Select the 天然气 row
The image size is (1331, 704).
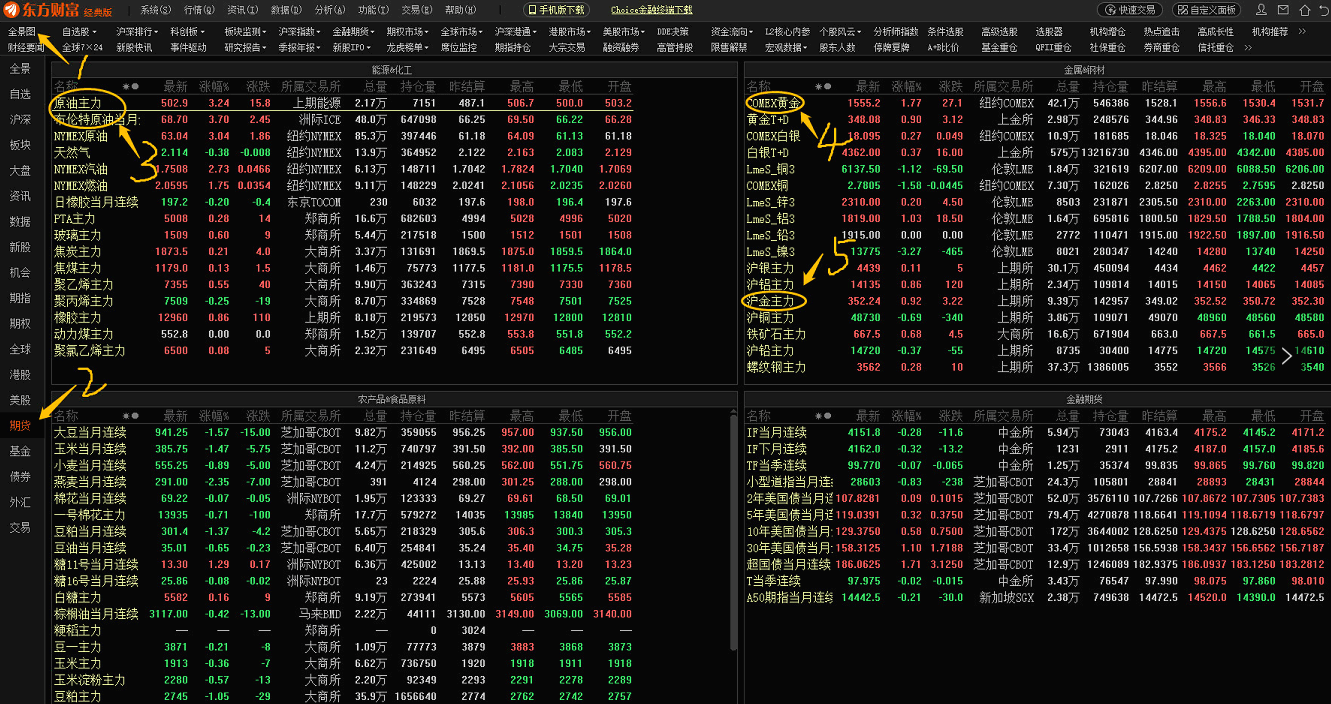point(343,152)
